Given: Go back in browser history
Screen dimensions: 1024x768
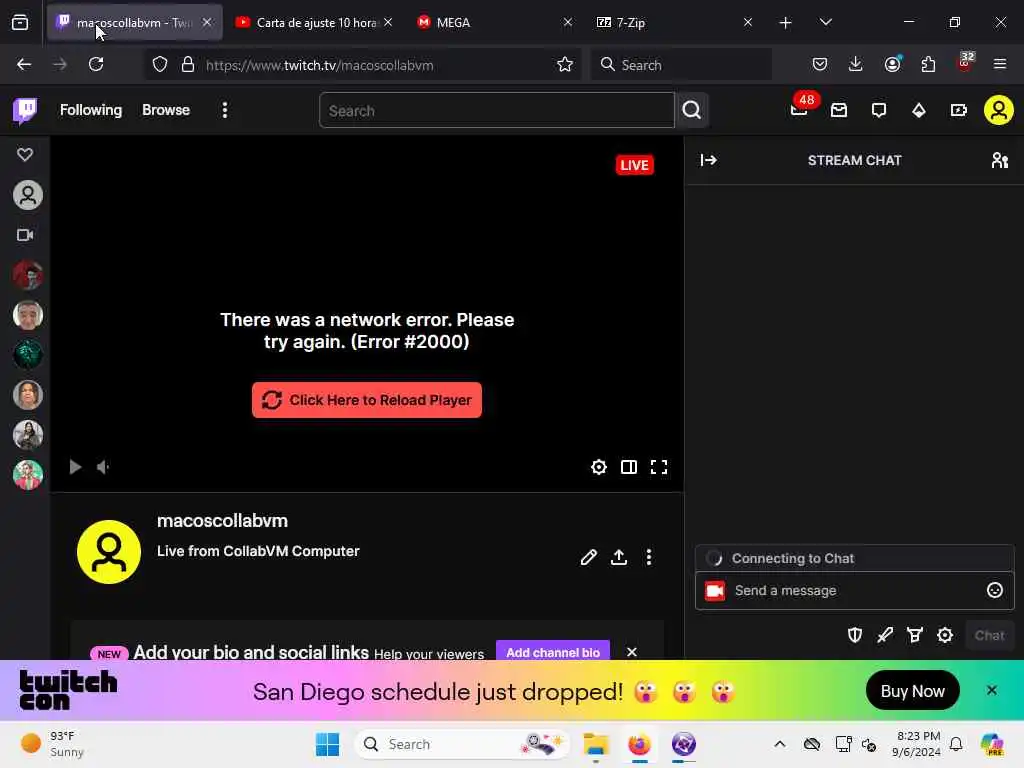Looking at the screenshot, I should point(24,65).
